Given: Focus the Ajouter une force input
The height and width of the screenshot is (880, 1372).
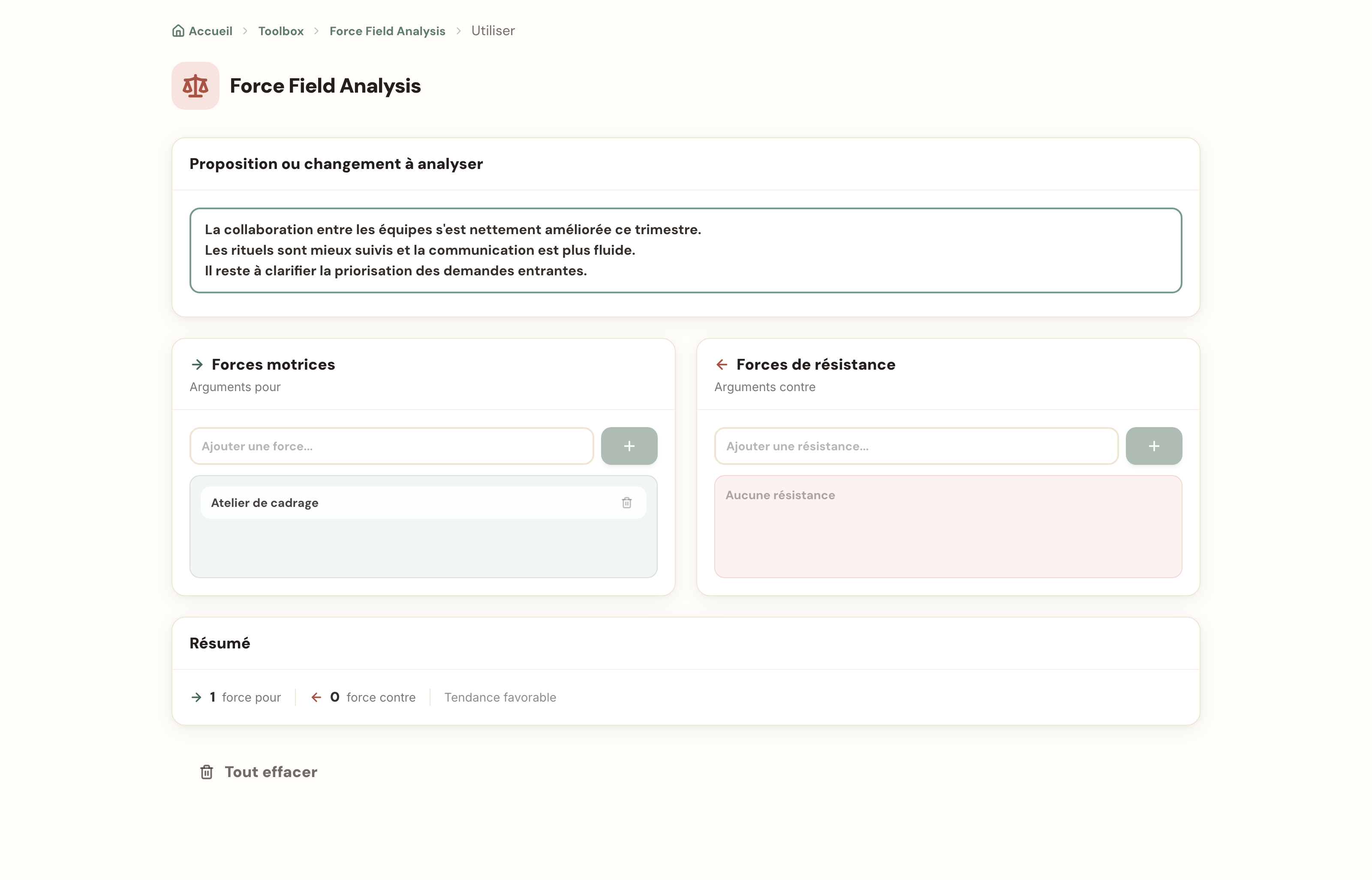Looking at the screenshot, I should click(392, 446).
